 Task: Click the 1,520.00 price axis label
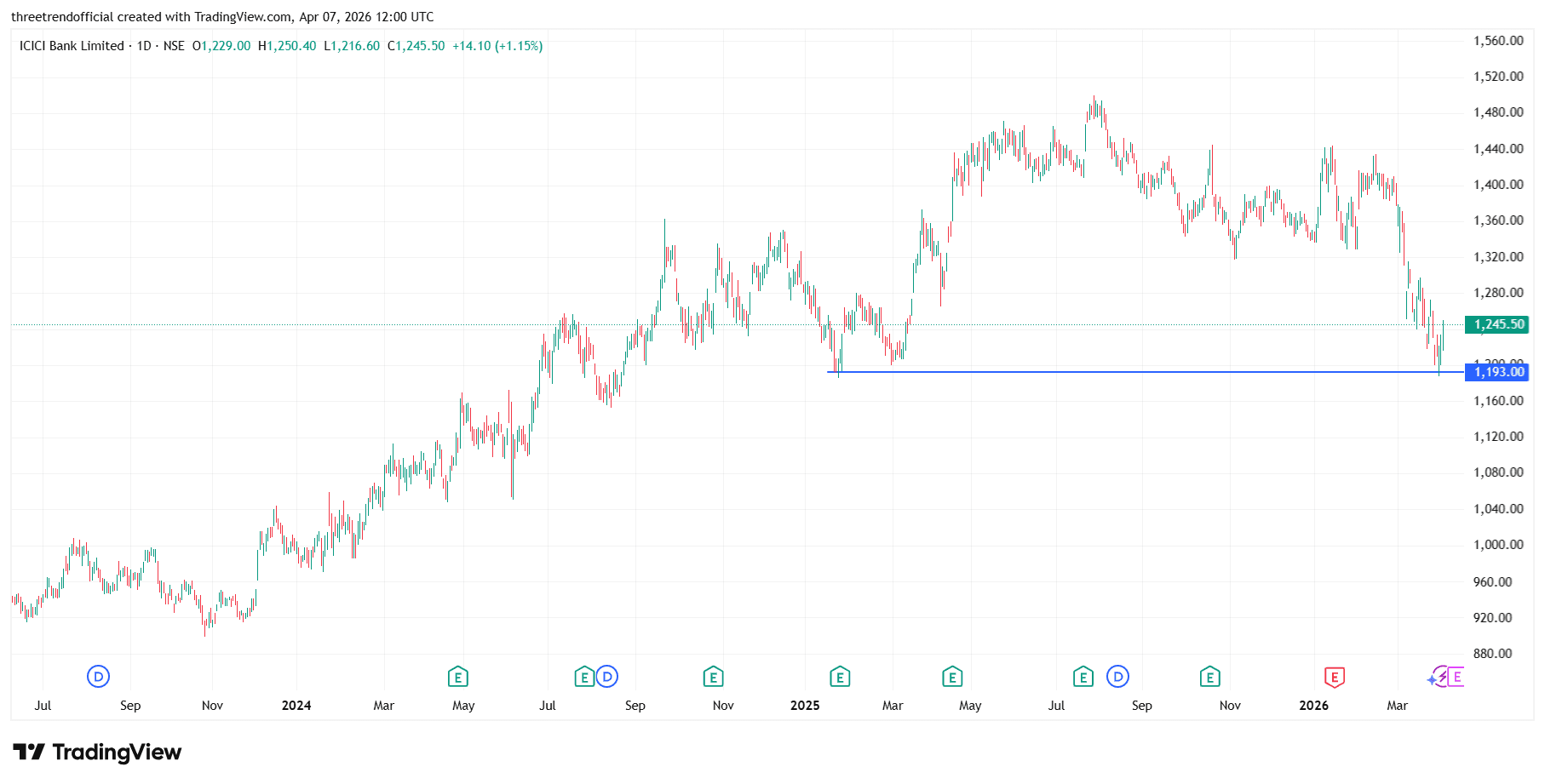pos(1498,77)
